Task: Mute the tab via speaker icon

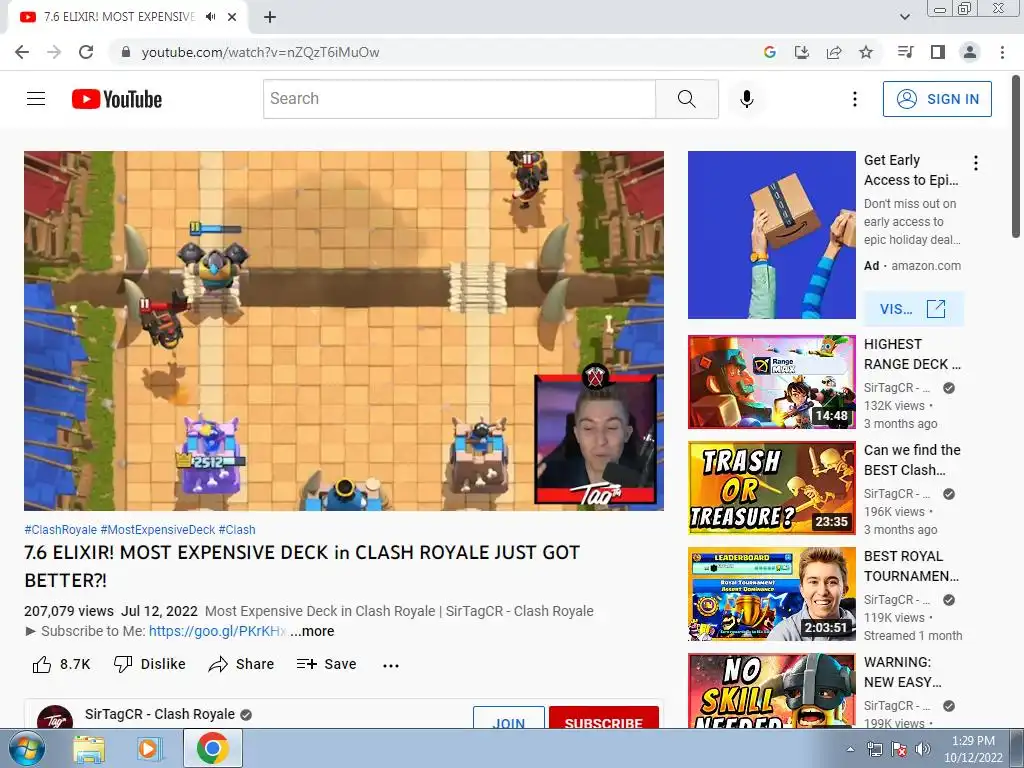Action: tap(210, 17)
